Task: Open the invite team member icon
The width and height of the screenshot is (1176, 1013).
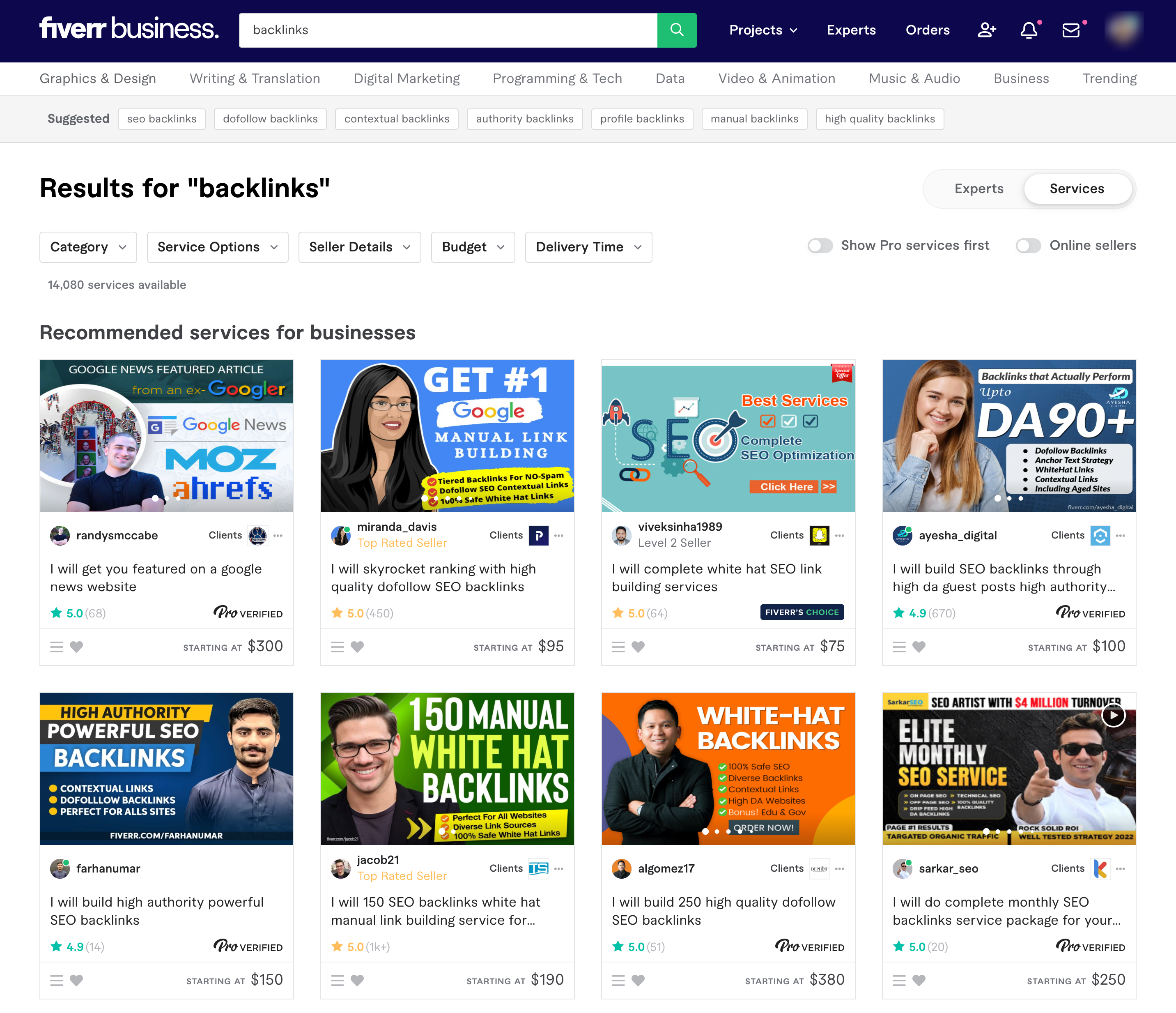Action: pos(986,30)
